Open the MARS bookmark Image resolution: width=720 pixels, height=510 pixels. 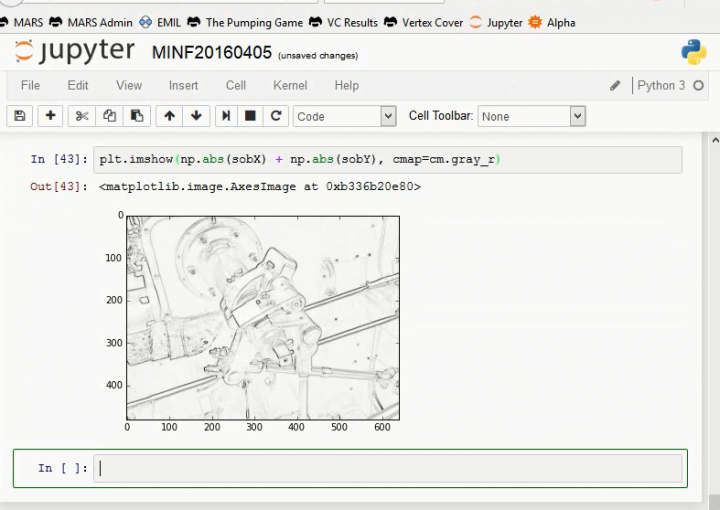tap(22, 22)
